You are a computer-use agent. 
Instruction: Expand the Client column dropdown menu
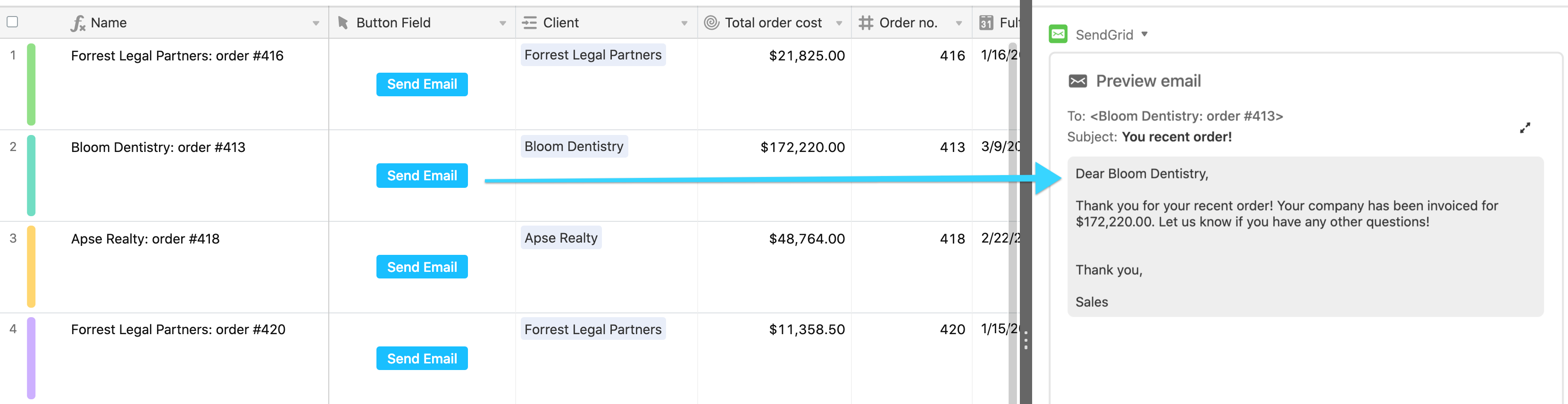tap(684, 24)
